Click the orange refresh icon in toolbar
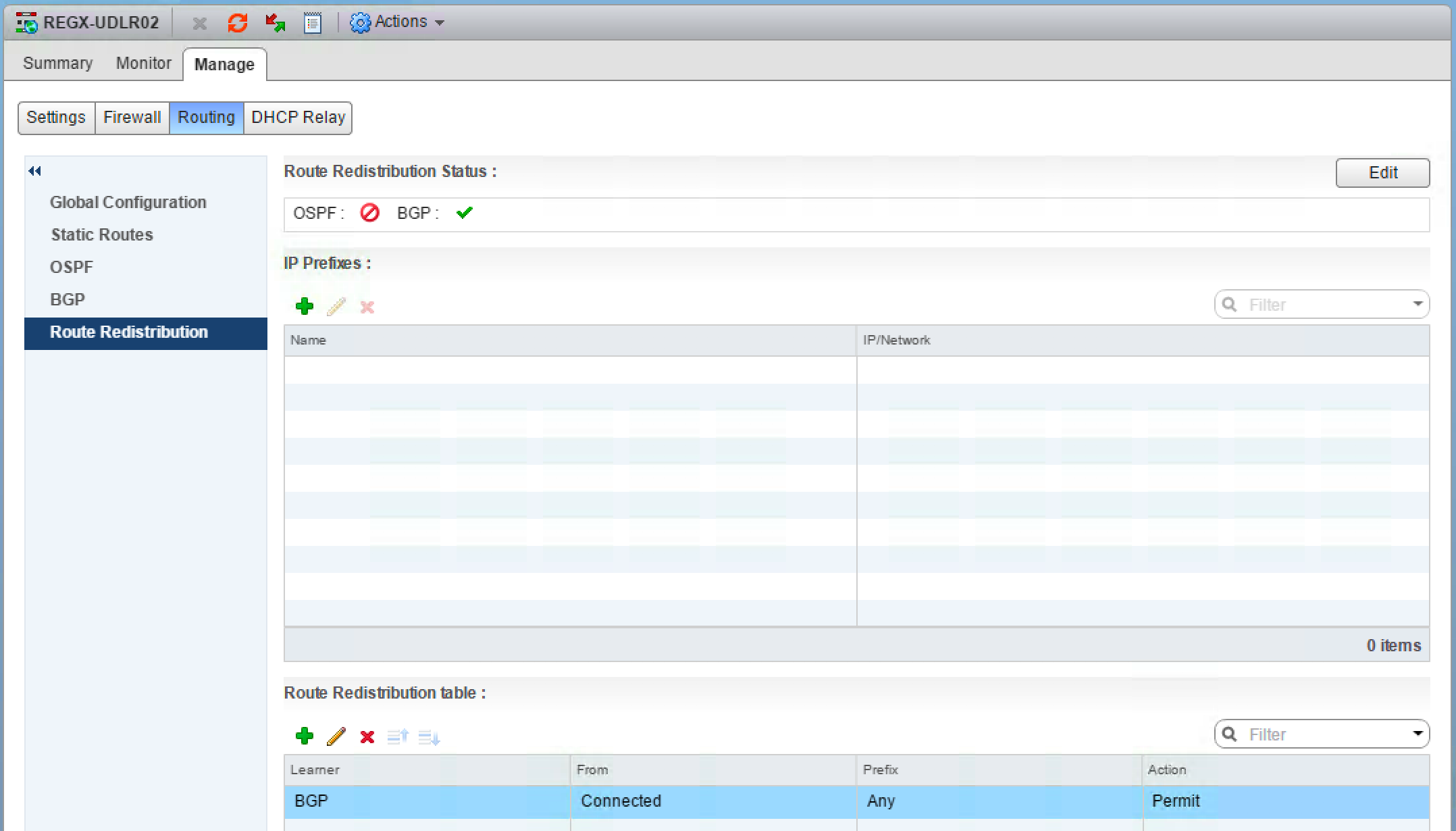 237,23
